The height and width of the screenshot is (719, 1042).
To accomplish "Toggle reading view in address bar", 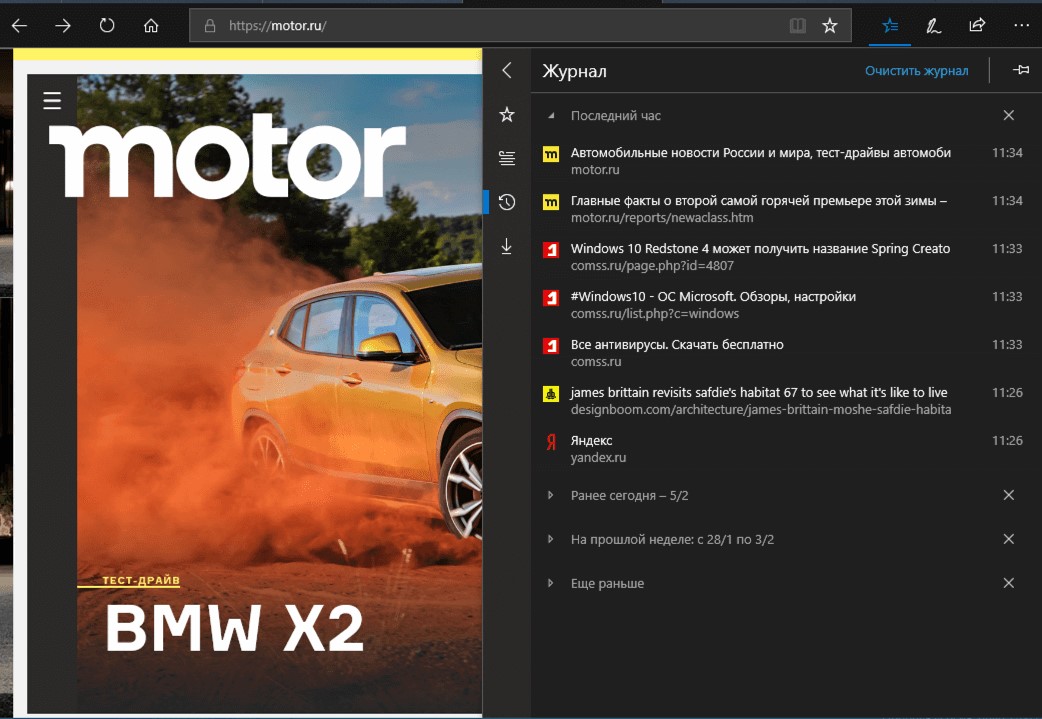I will [797, 26].
